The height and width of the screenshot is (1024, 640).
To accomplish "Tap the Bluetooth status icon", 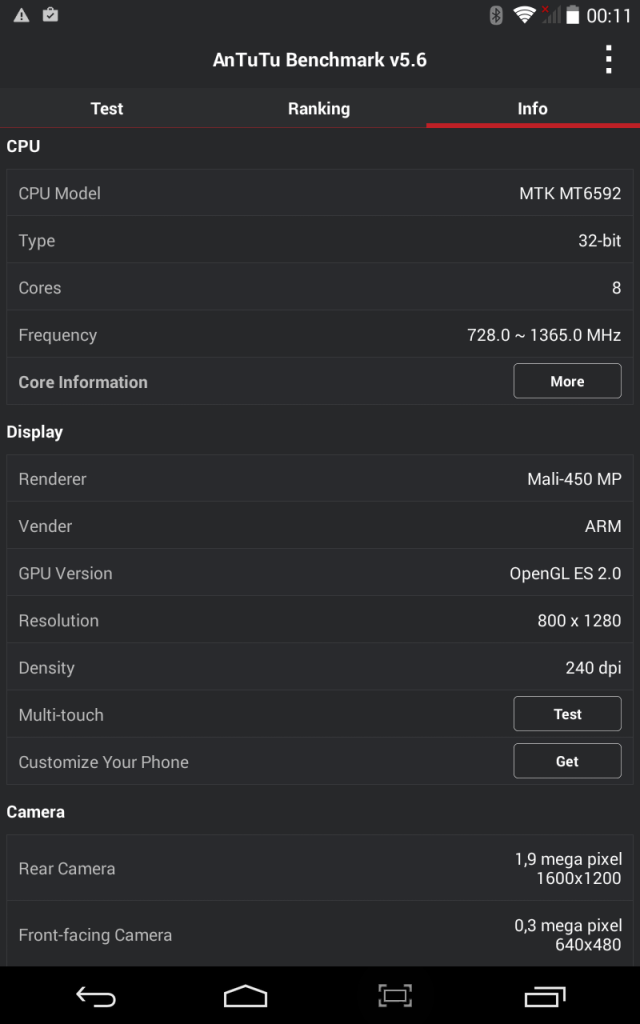I will click(496, 15).
